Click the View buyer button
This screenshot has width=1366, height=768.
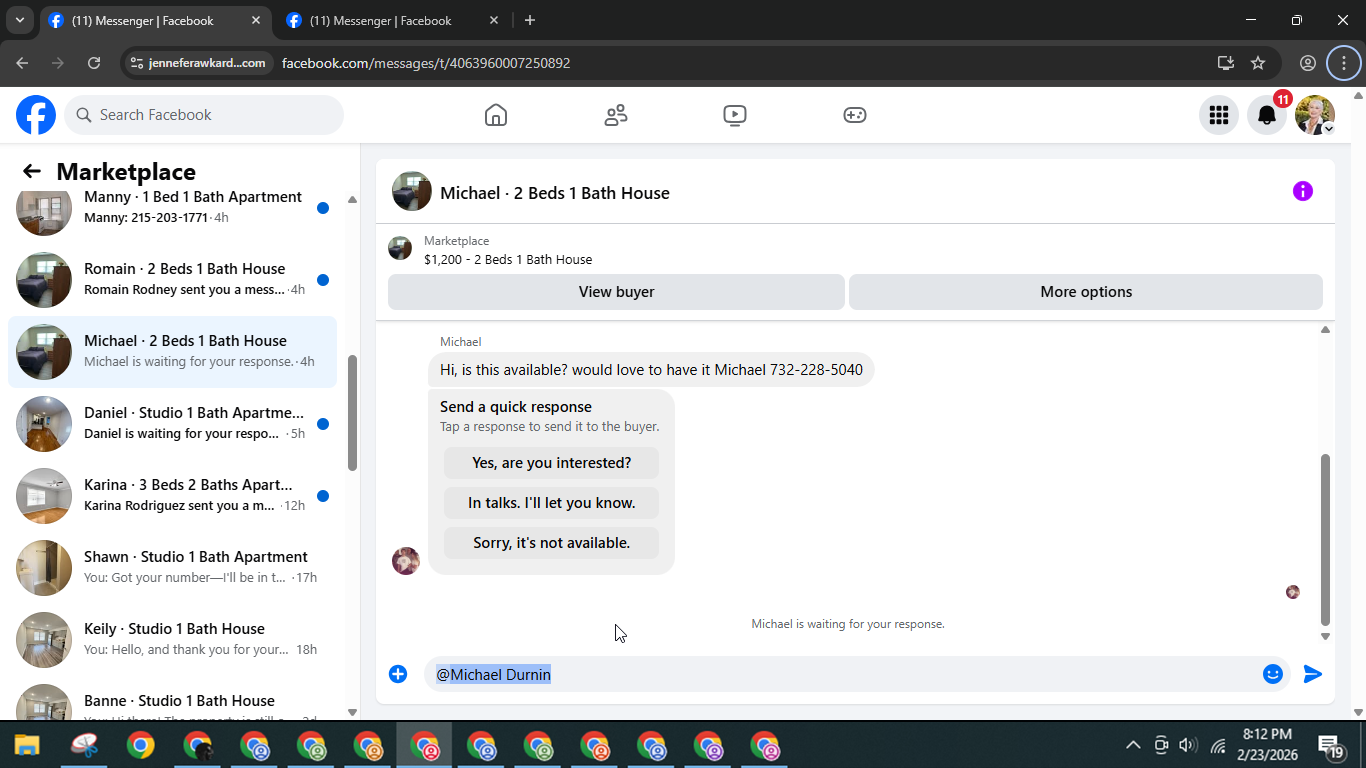coord(616,292)
